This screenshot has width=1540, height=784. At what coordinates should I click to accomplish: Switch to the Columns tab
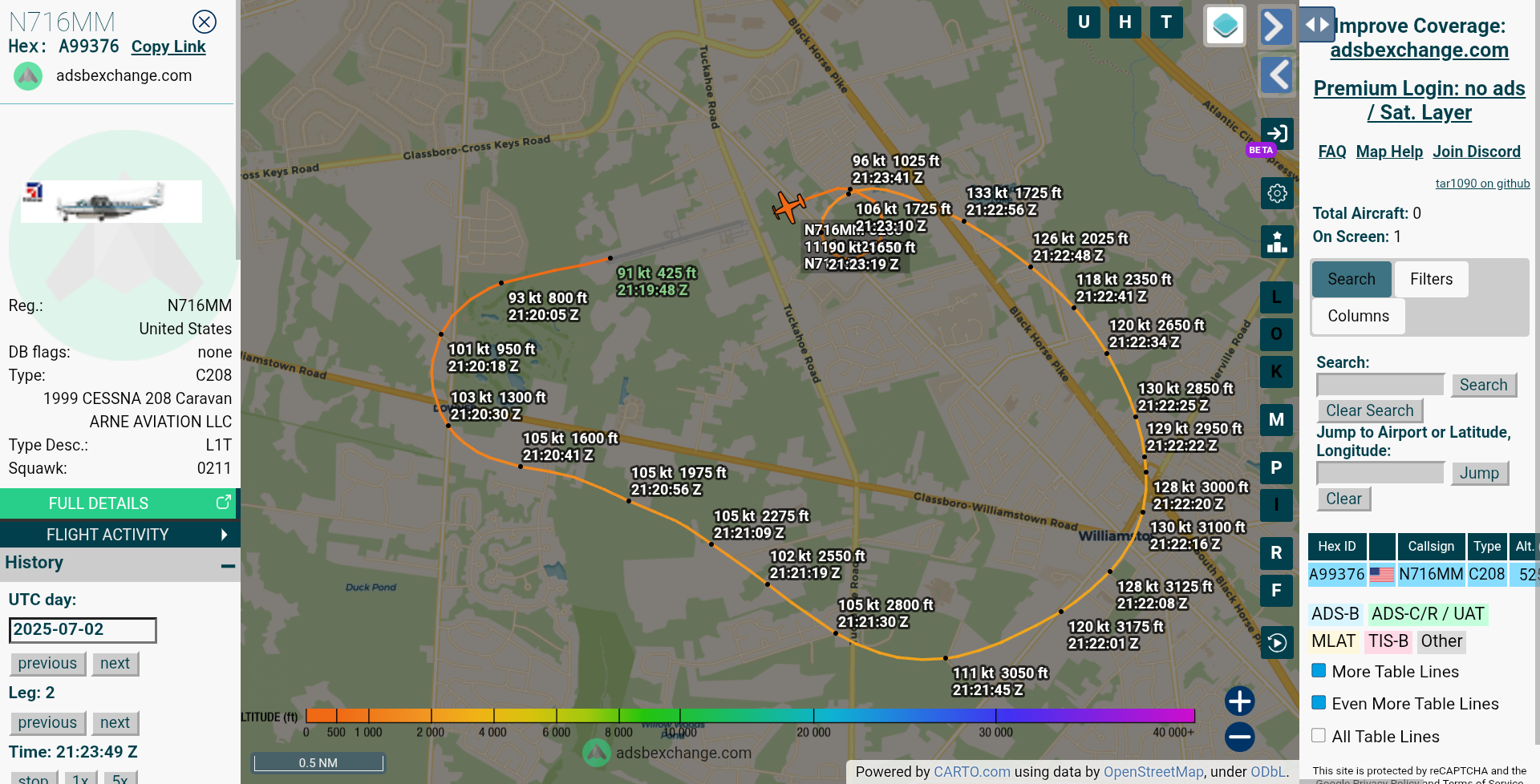coord(1358,316)
